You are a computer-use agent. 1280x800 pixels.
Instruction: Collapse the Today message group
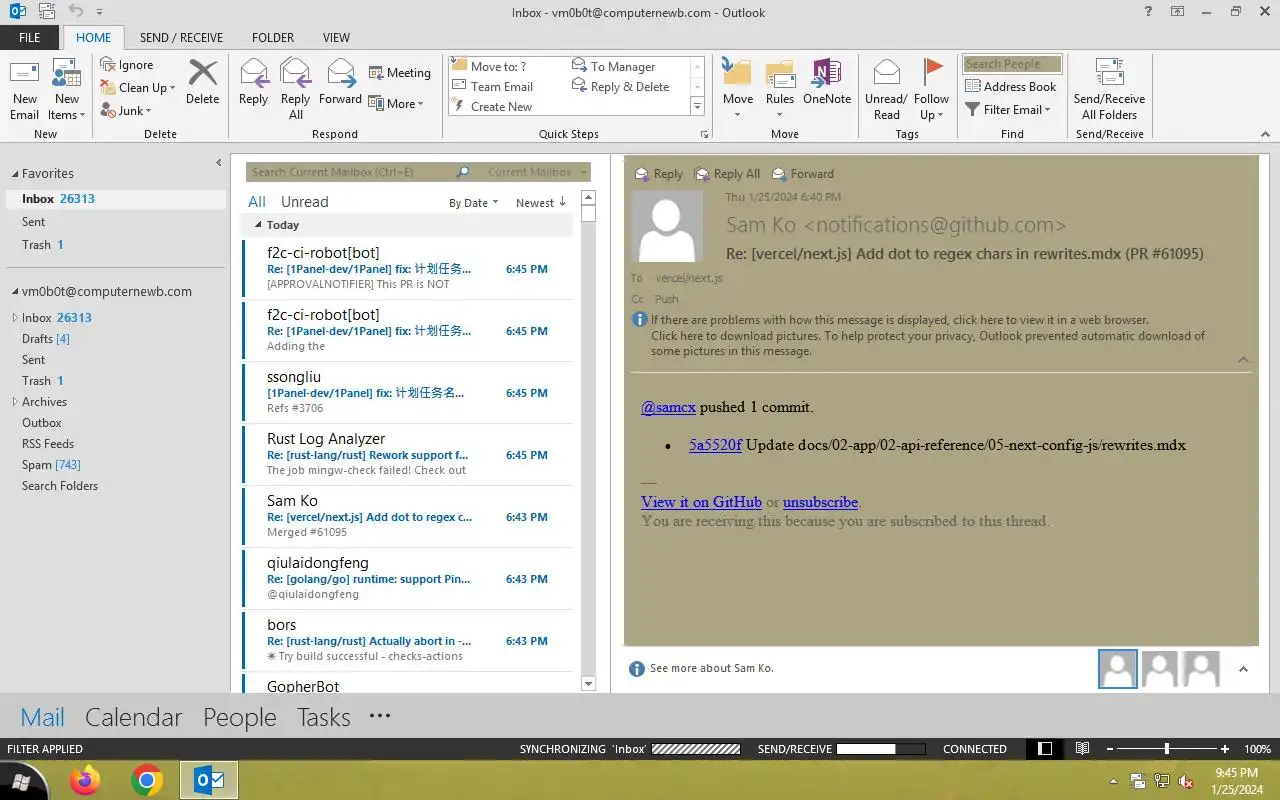258,225
